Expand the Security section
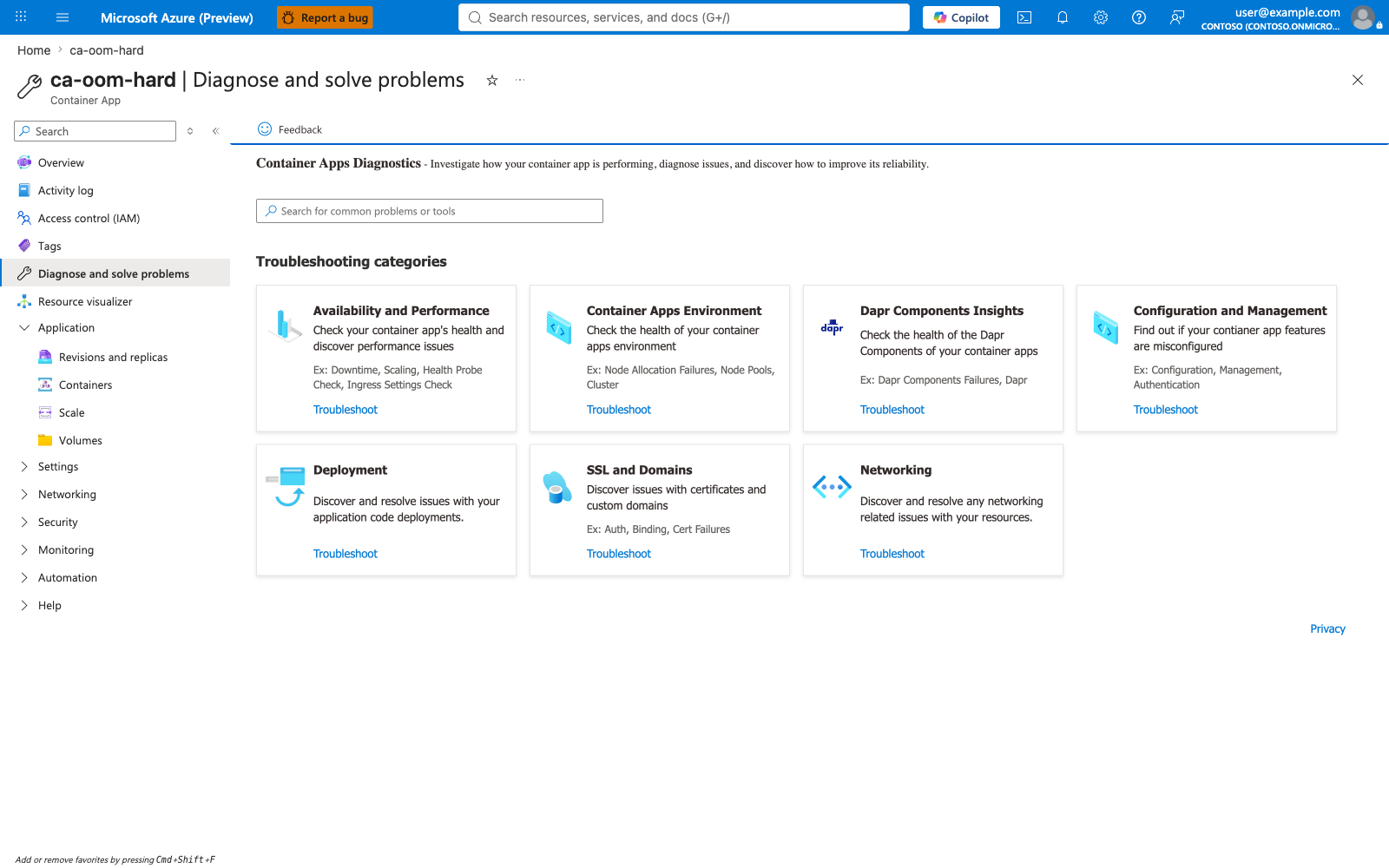This screenshot has width=1389, height=868. [24, 523]
